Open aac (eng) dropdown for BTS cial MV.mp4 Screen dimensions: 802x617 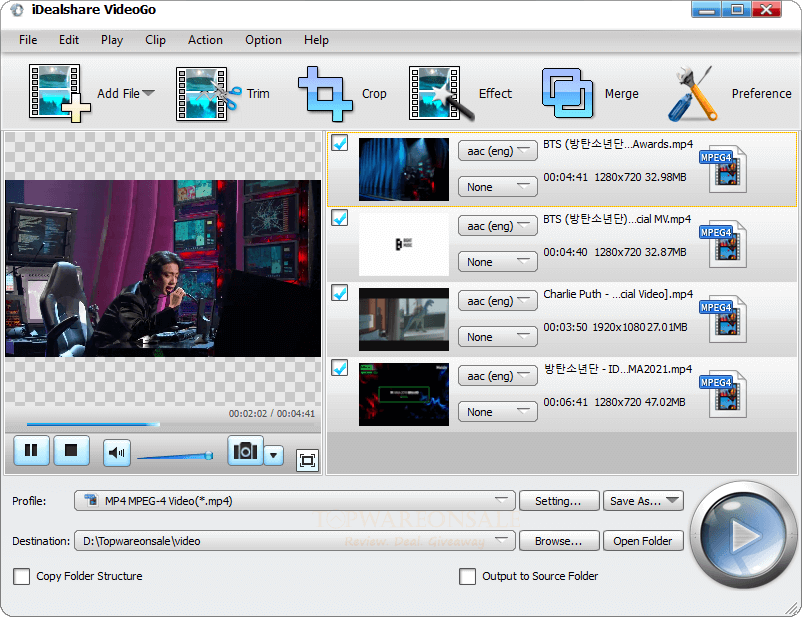pos(498,226)
